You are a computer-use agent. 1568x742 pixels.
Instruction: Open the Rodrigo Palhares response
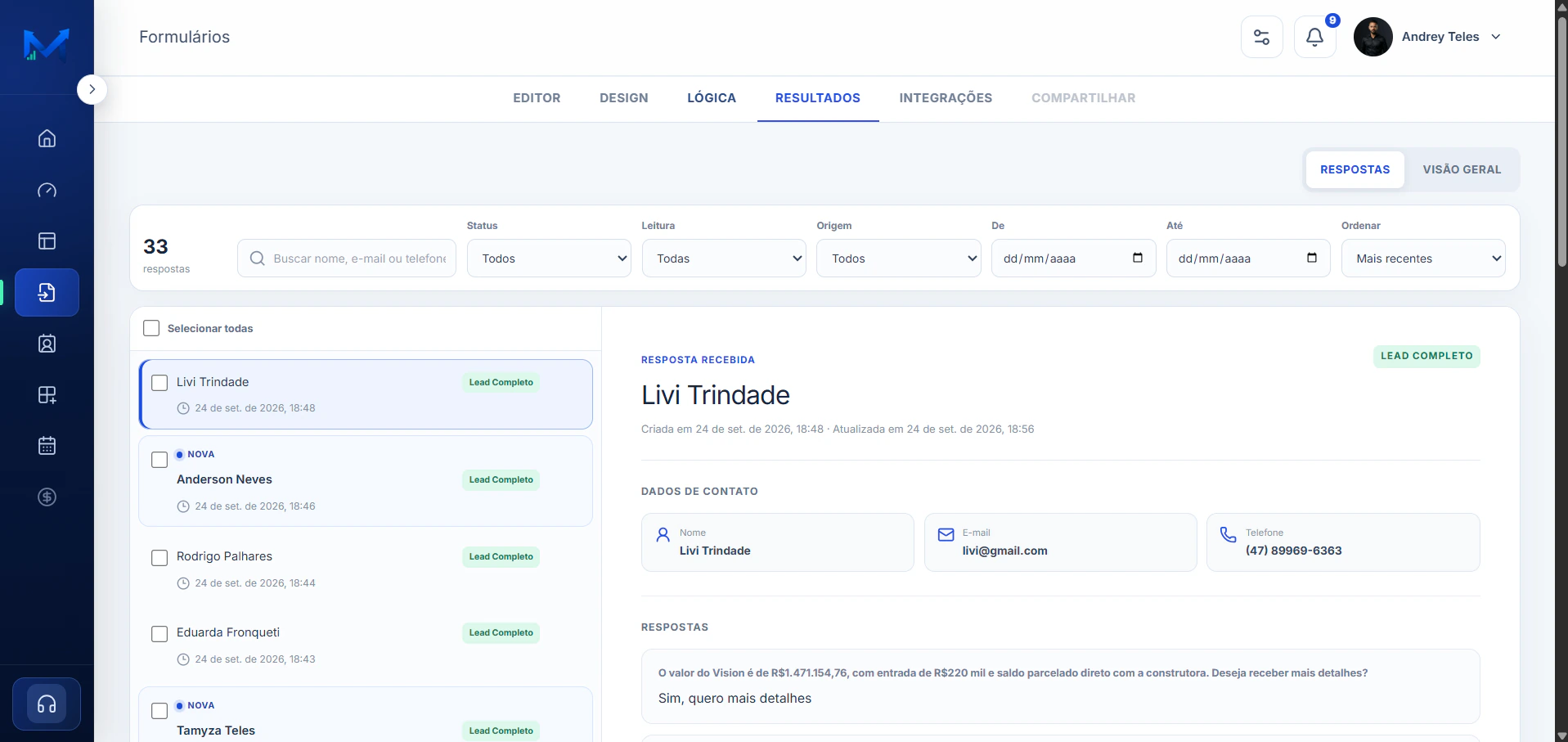pos(366,569)
